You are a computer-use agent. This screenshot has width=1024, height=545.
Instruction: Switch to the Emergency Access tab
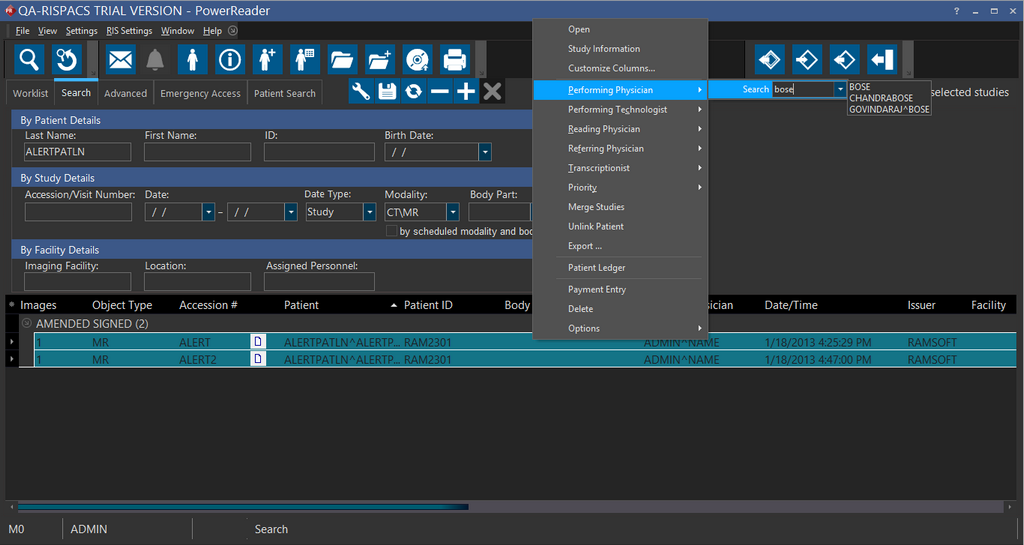200,93
